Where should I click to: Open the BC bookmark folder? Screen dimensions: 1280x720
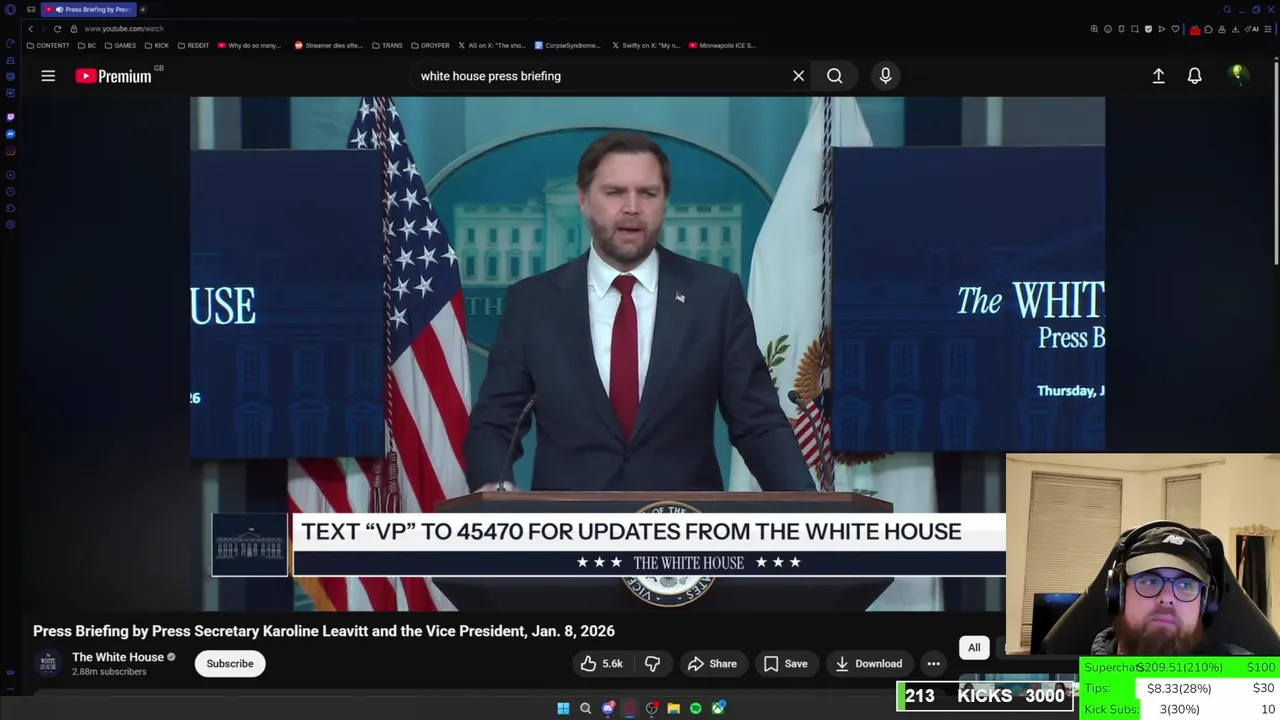click(x=87, y=45)
